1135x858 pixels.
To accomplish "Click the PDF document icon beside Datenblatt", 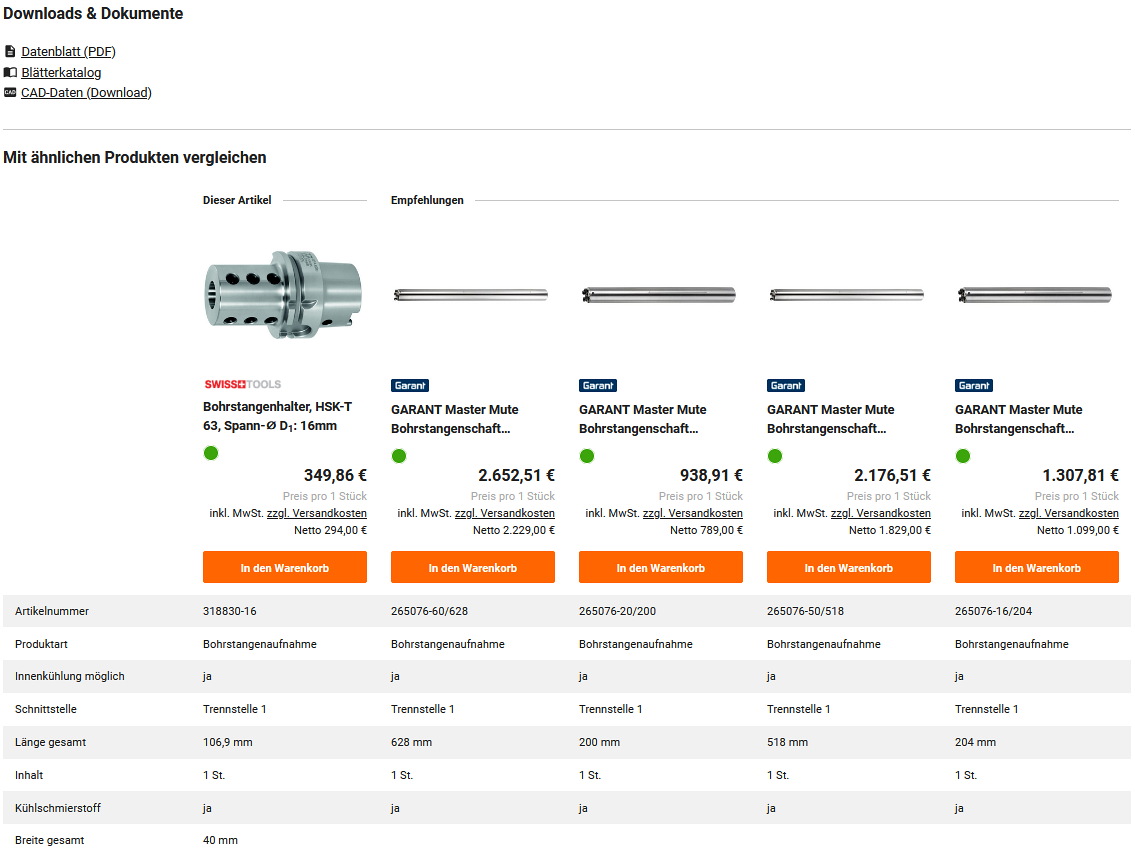I will [x=10, y=51].
